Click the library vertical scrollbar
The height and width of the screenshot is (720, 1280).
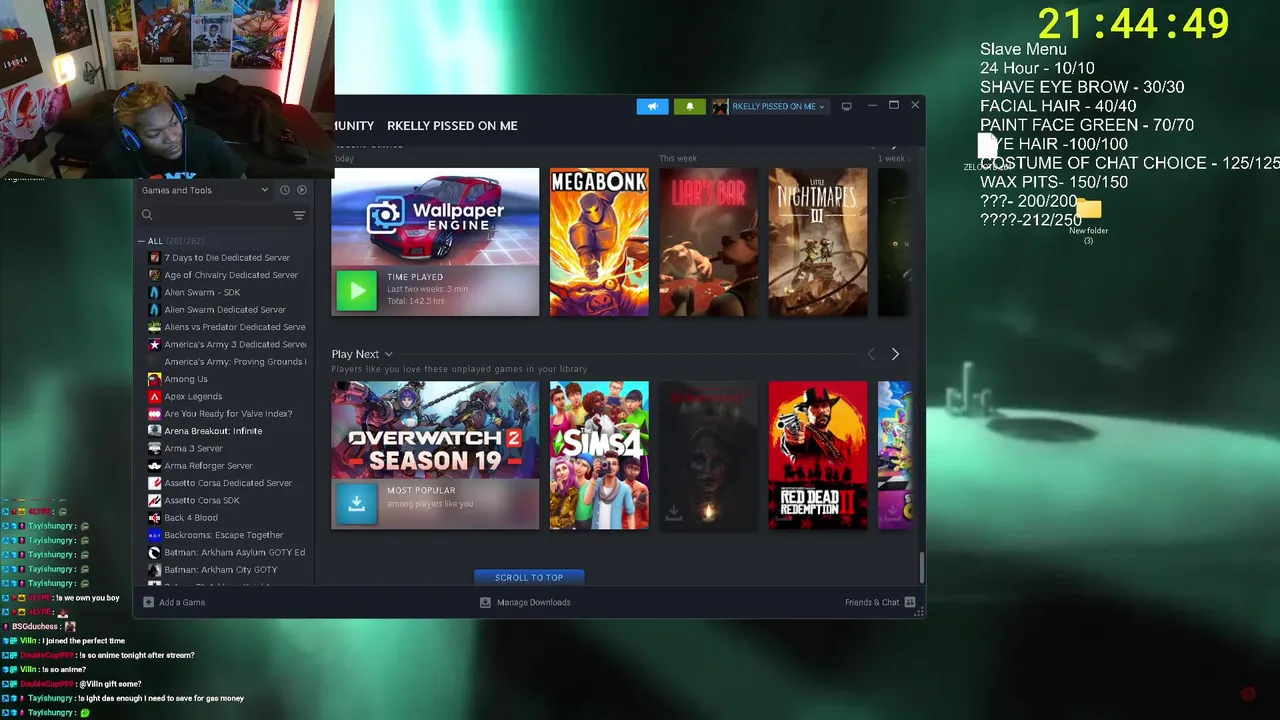coord(921,567)
